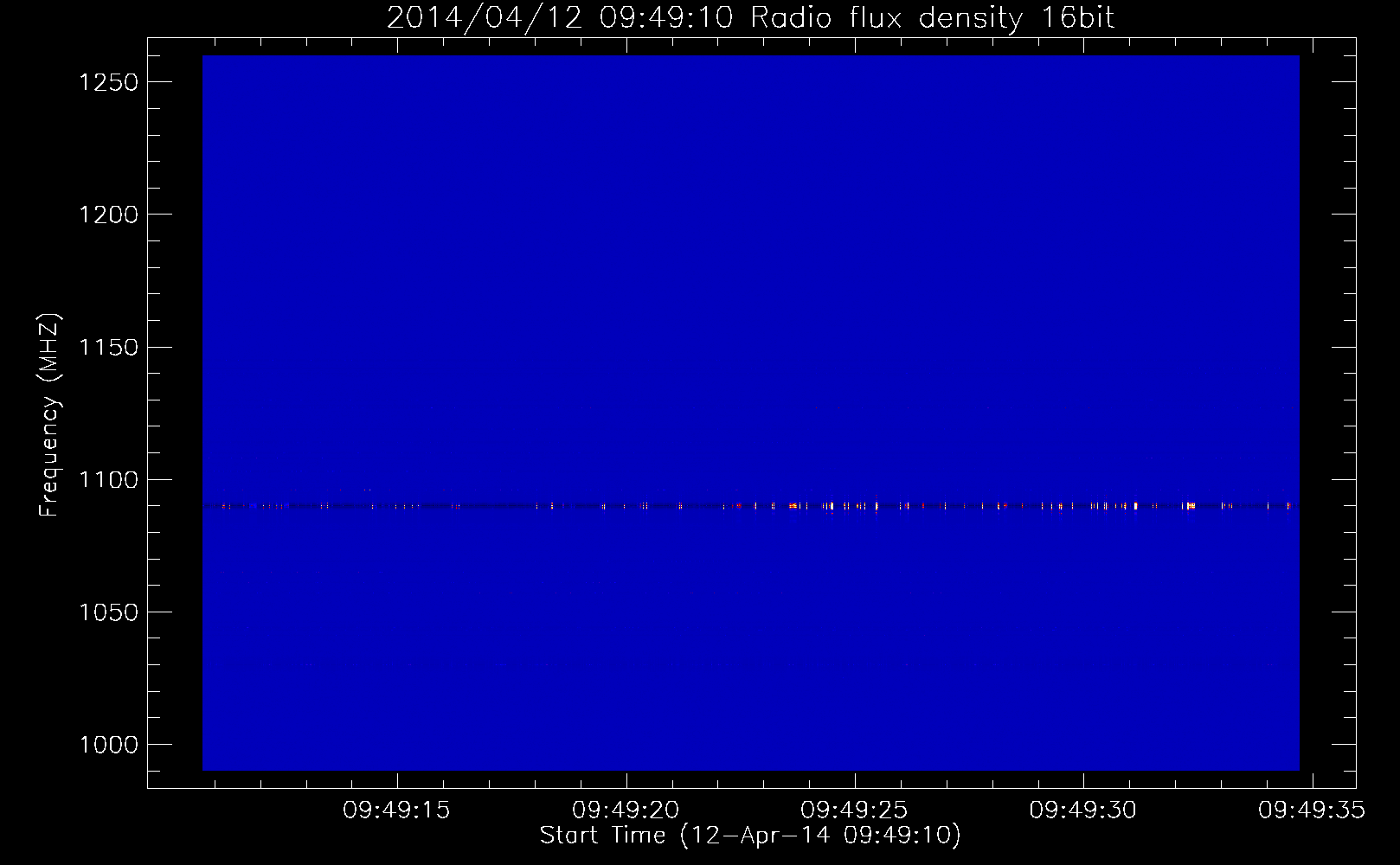The width and height of the screenshot is (1400, 865).
Task: Click the 09:49:25 time tick label
Action: pyautogui.click(x=854, y=811)
